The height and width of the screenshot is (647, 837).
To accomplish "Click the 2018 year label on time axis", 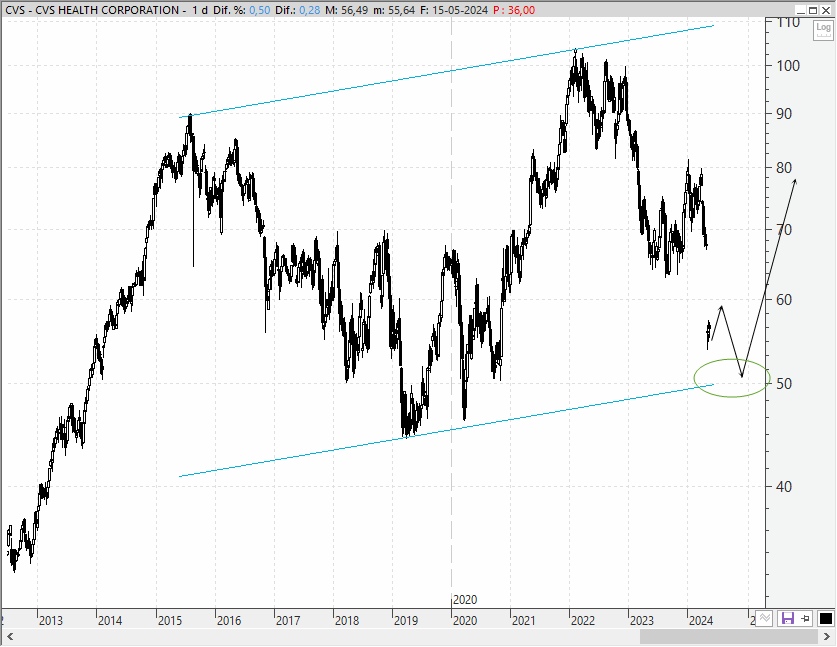I will tap(347, 621).
